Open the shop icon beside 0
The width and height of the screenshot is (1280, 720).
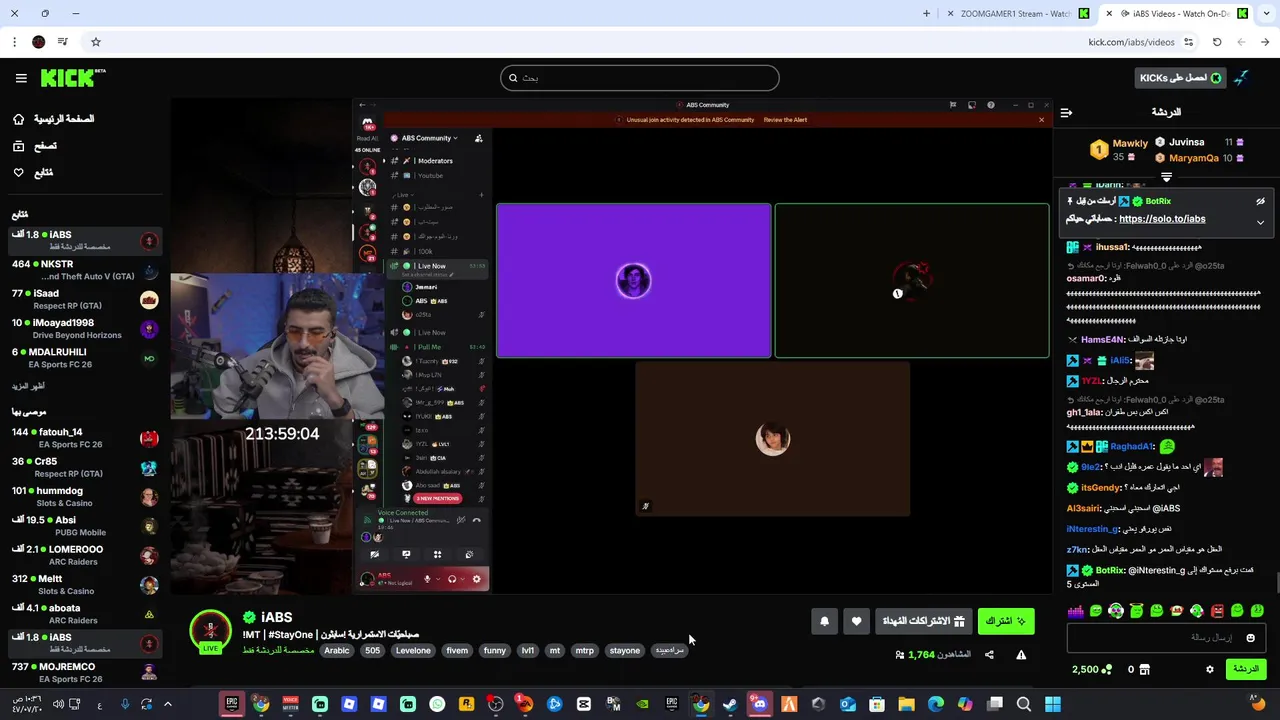[1144, 669]
